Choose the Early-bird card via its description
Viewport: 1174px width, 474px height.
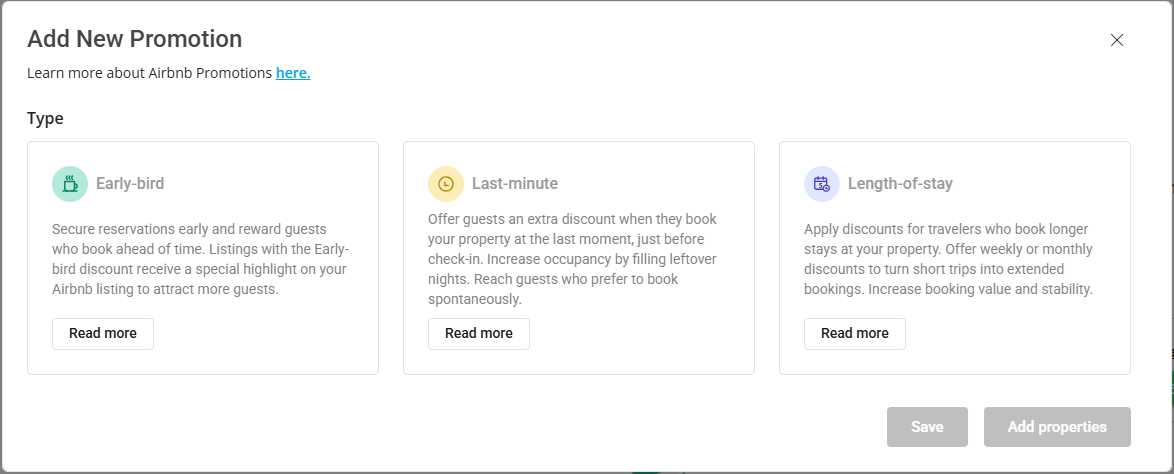pyautogui.click(x=200, y=259)
